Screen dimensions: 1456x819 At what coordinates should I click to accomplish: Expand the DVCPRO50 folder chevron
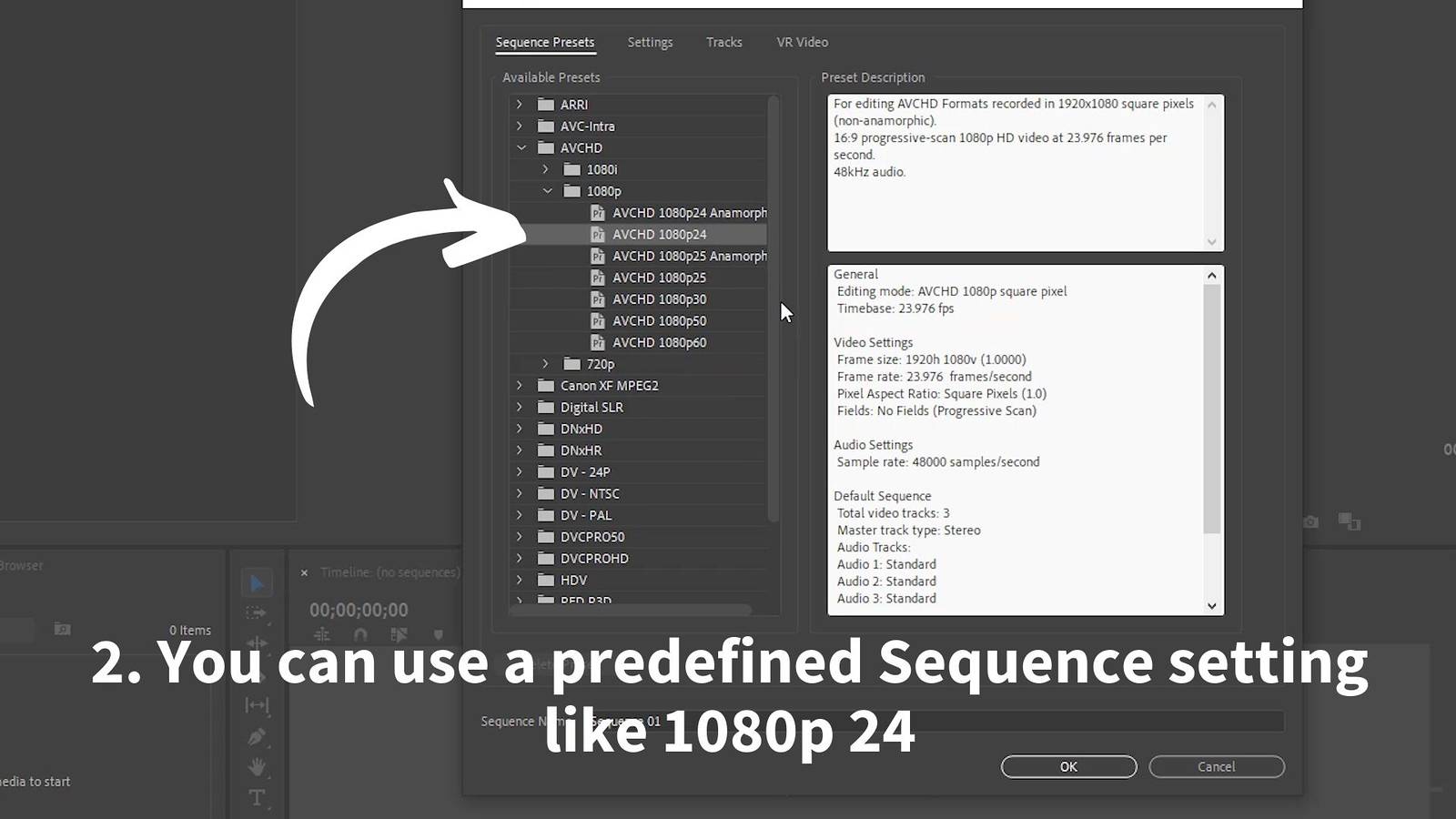tap(520, 537)
